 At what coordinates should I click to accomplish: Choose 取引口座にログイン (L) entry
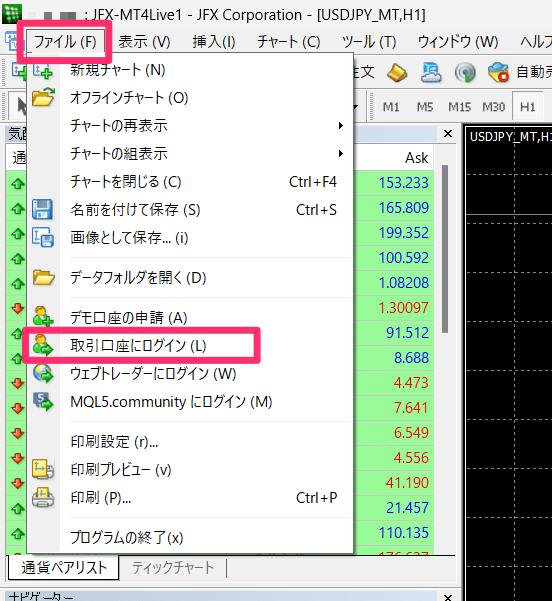tap(190, 346)
